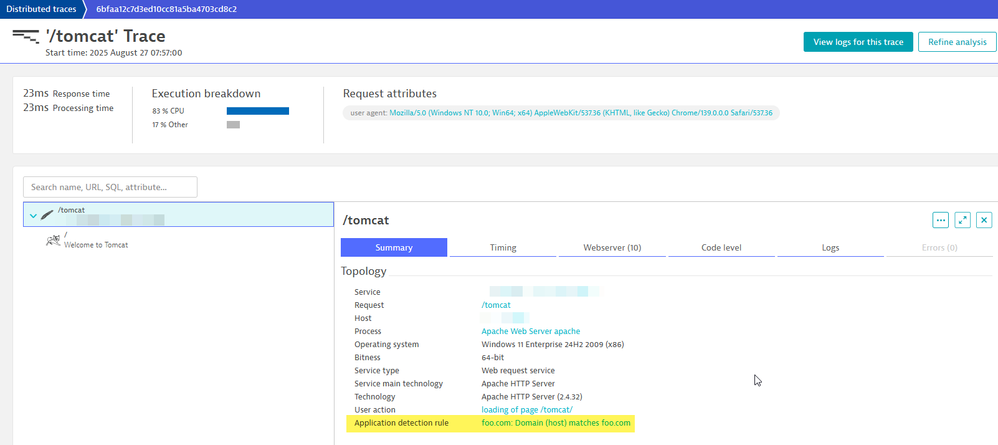Open the Webserver (10) tab
The image size is (998, 445).
(x=612, y=248)
